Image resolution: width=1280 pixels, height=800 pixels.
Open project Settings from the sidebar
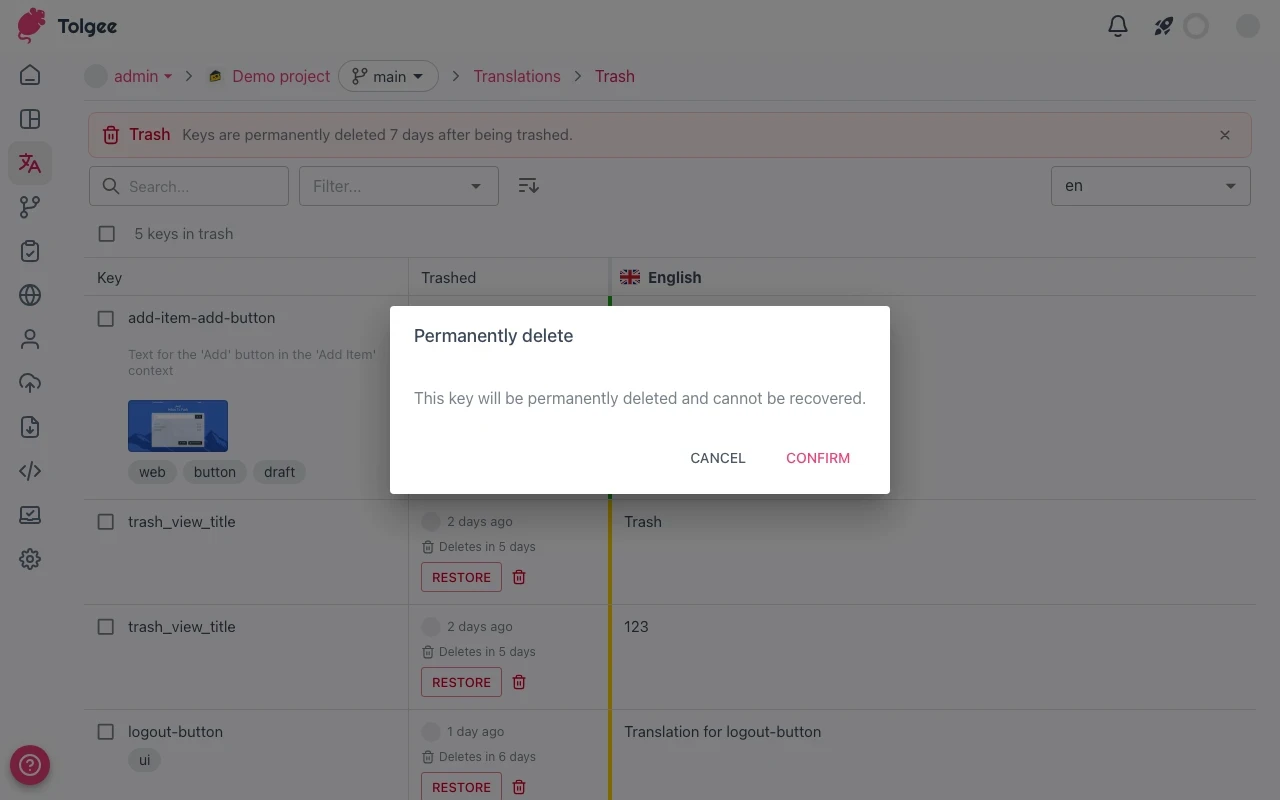point(30,559)
